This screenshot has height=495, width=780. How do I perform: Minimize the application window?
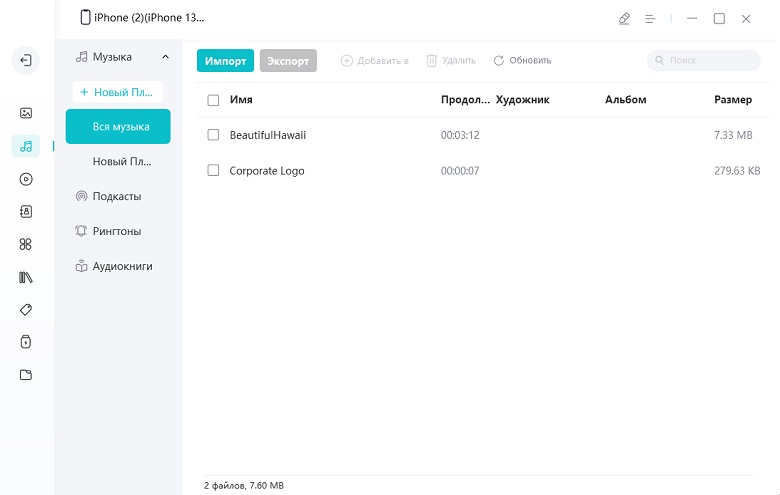692,18
